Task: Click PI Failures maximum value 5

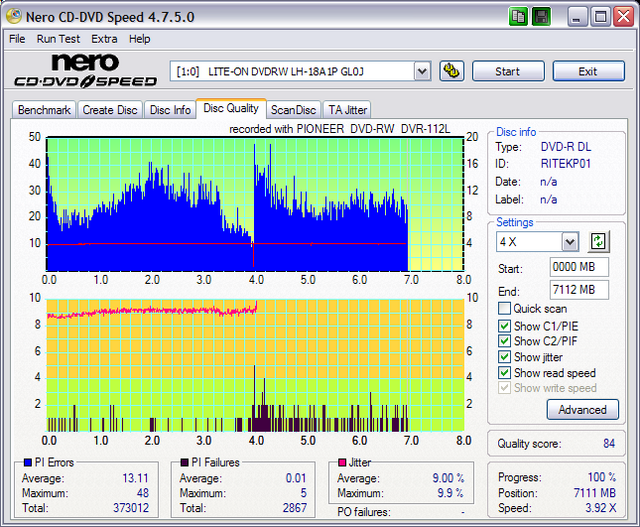Action: 303,493
